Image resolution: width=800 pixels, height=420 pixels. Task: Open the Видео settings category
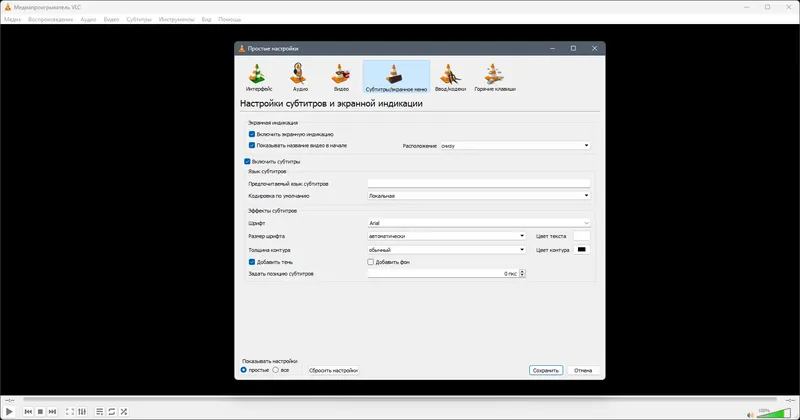coord(341,77)
